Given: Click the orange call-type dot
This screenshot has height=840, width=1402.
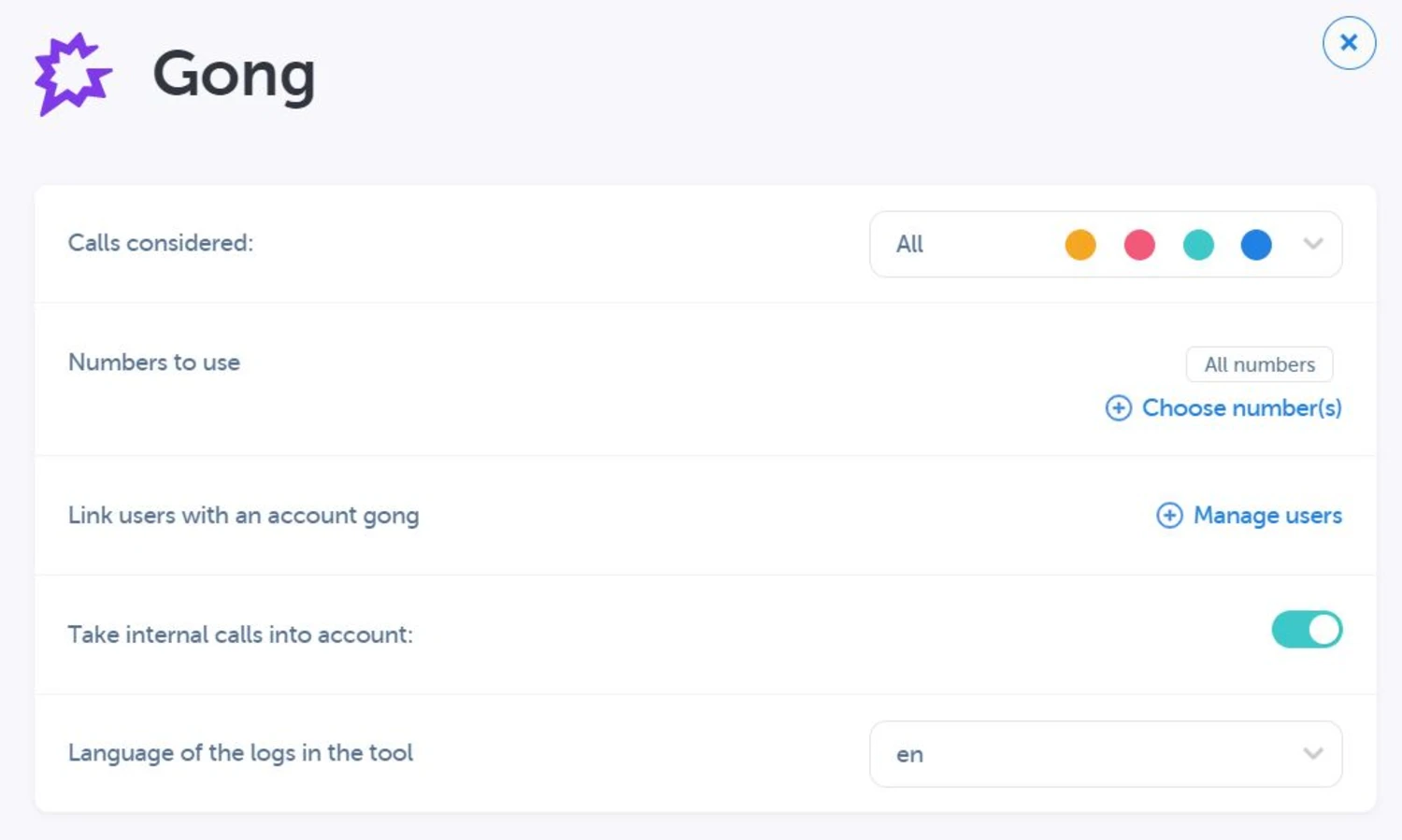Looking at the screenshot, I should click(1080, 245).
